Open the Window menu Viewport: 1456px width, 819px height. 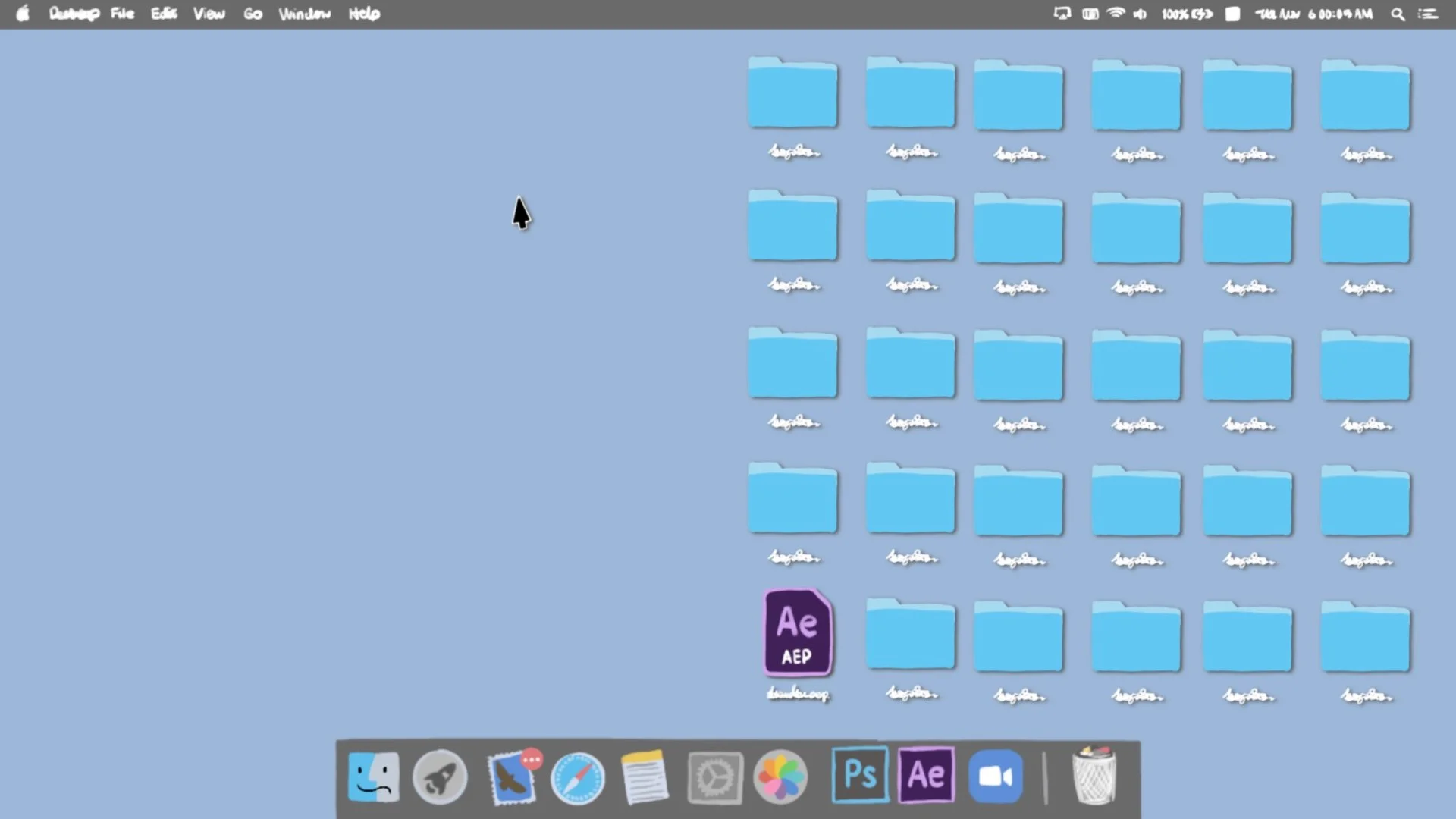304,14
